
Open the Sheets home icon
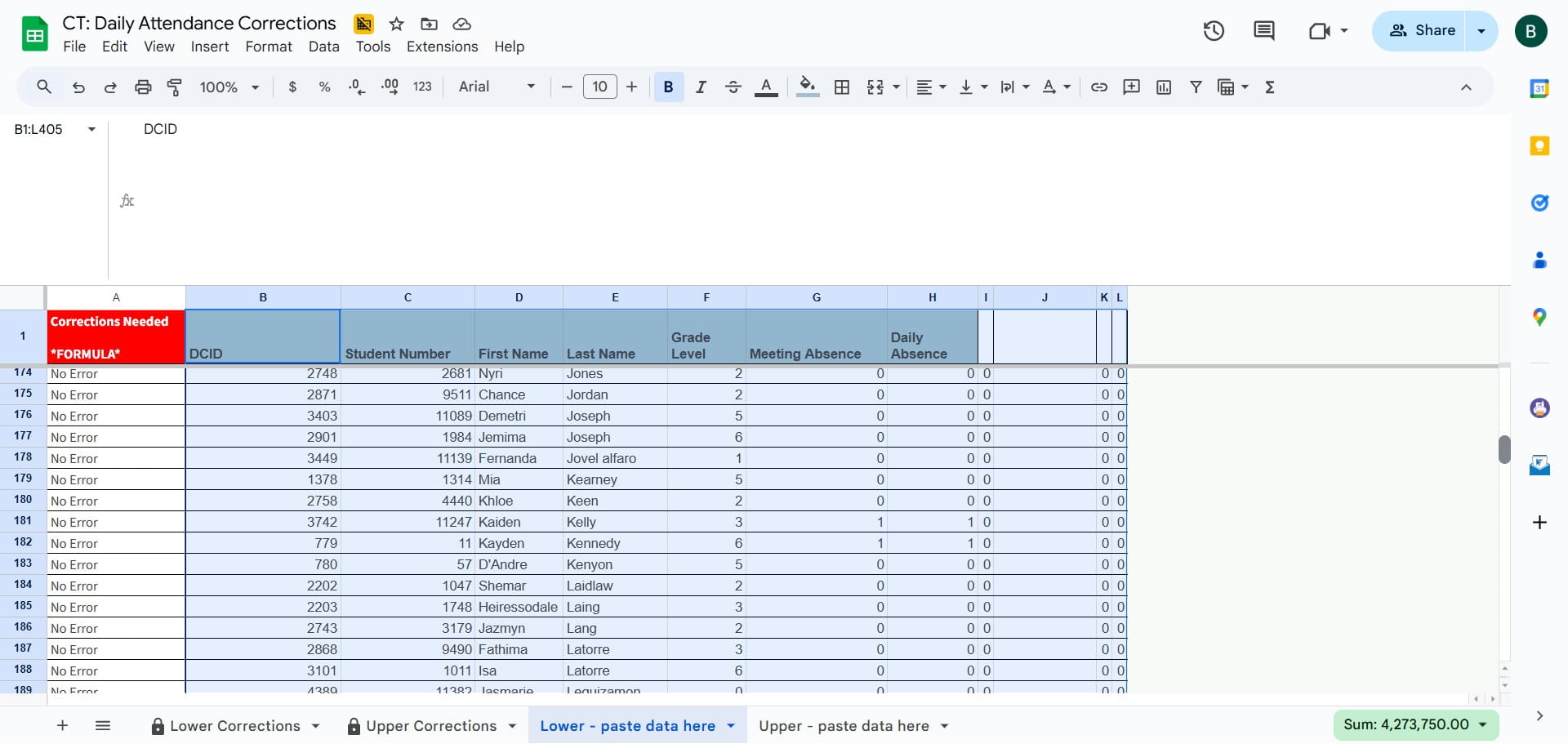[x=34, y=34]
